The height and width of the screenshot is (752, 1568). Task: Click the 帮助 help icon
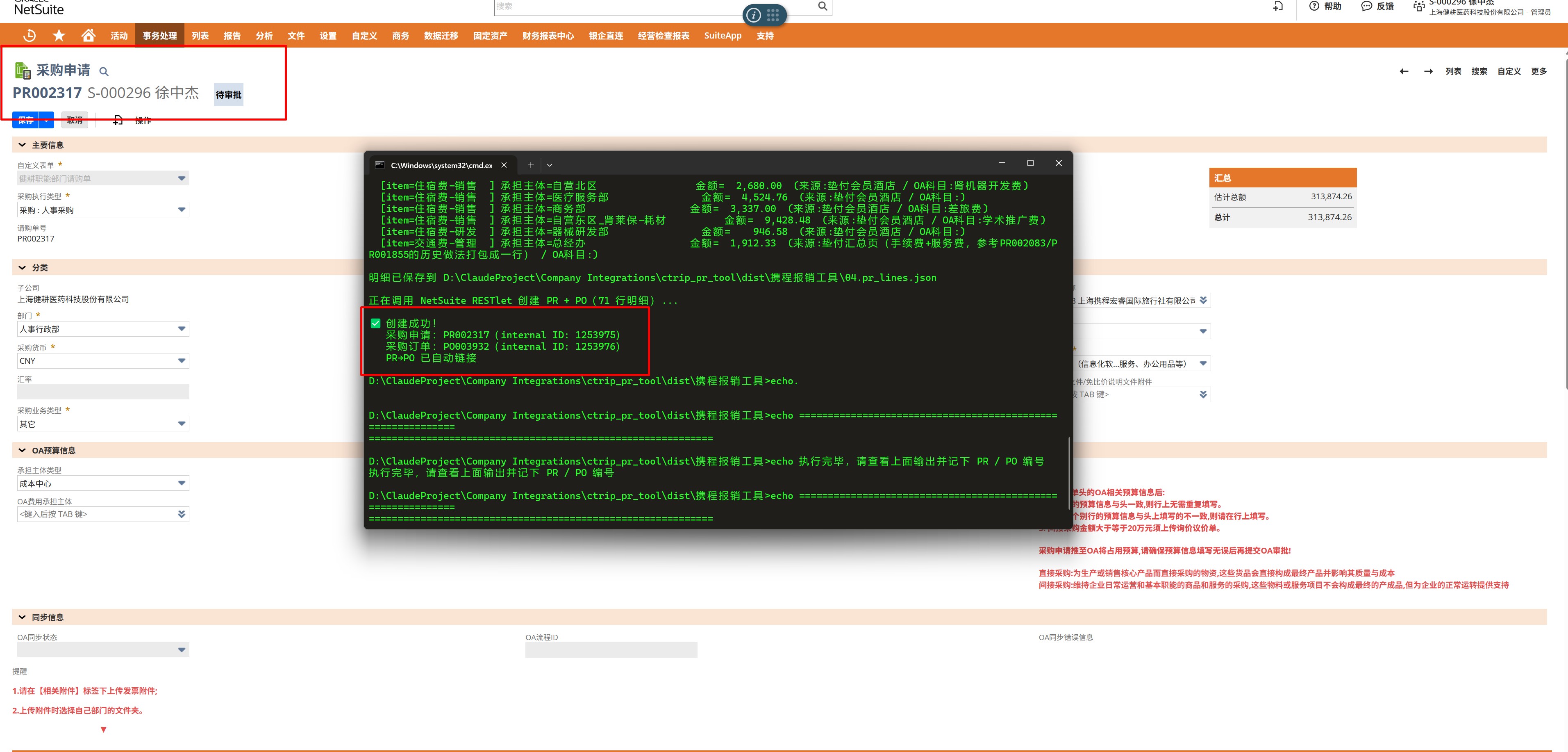coord(1314,6)
